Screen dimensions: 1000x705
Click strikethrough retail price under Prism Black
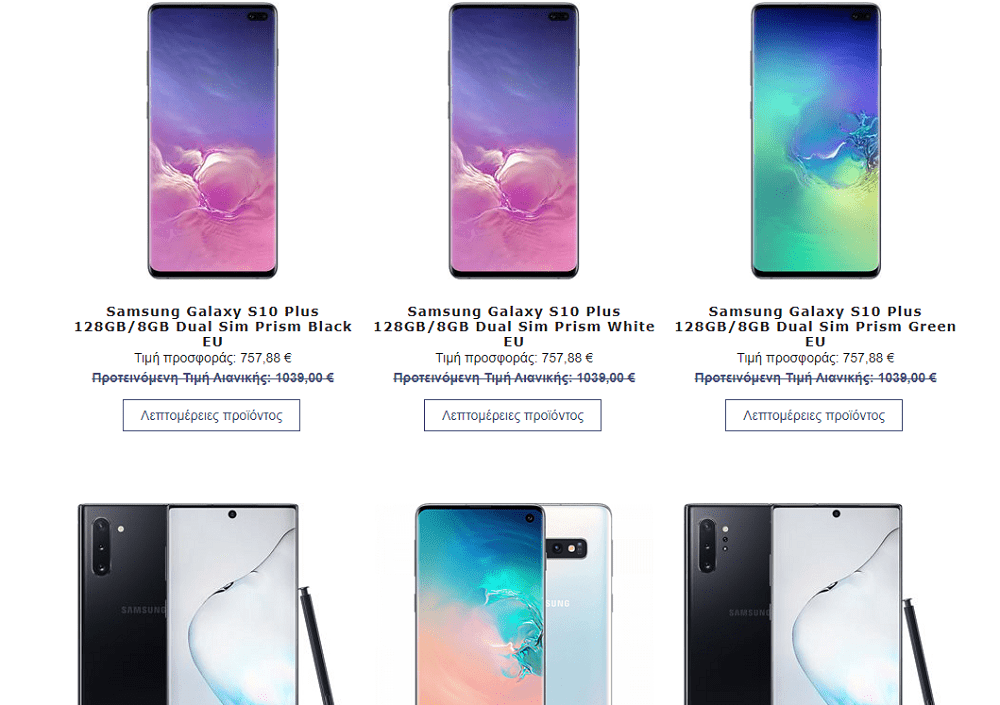213,378
